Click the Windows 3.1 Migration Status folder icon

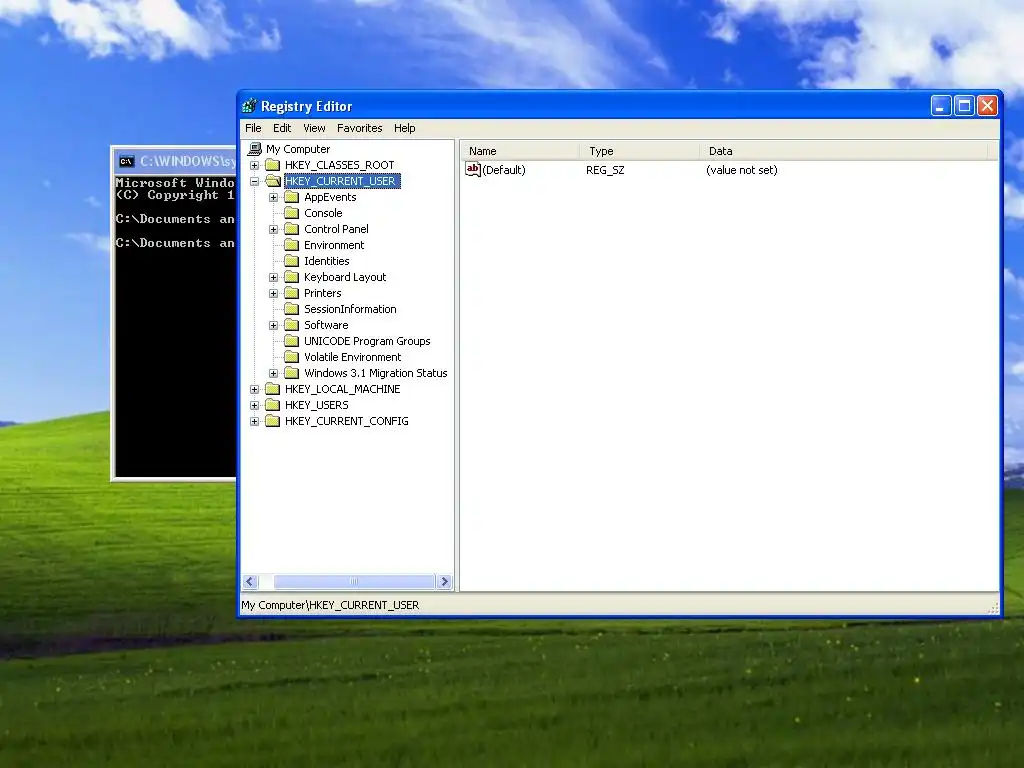pos(292,374)
